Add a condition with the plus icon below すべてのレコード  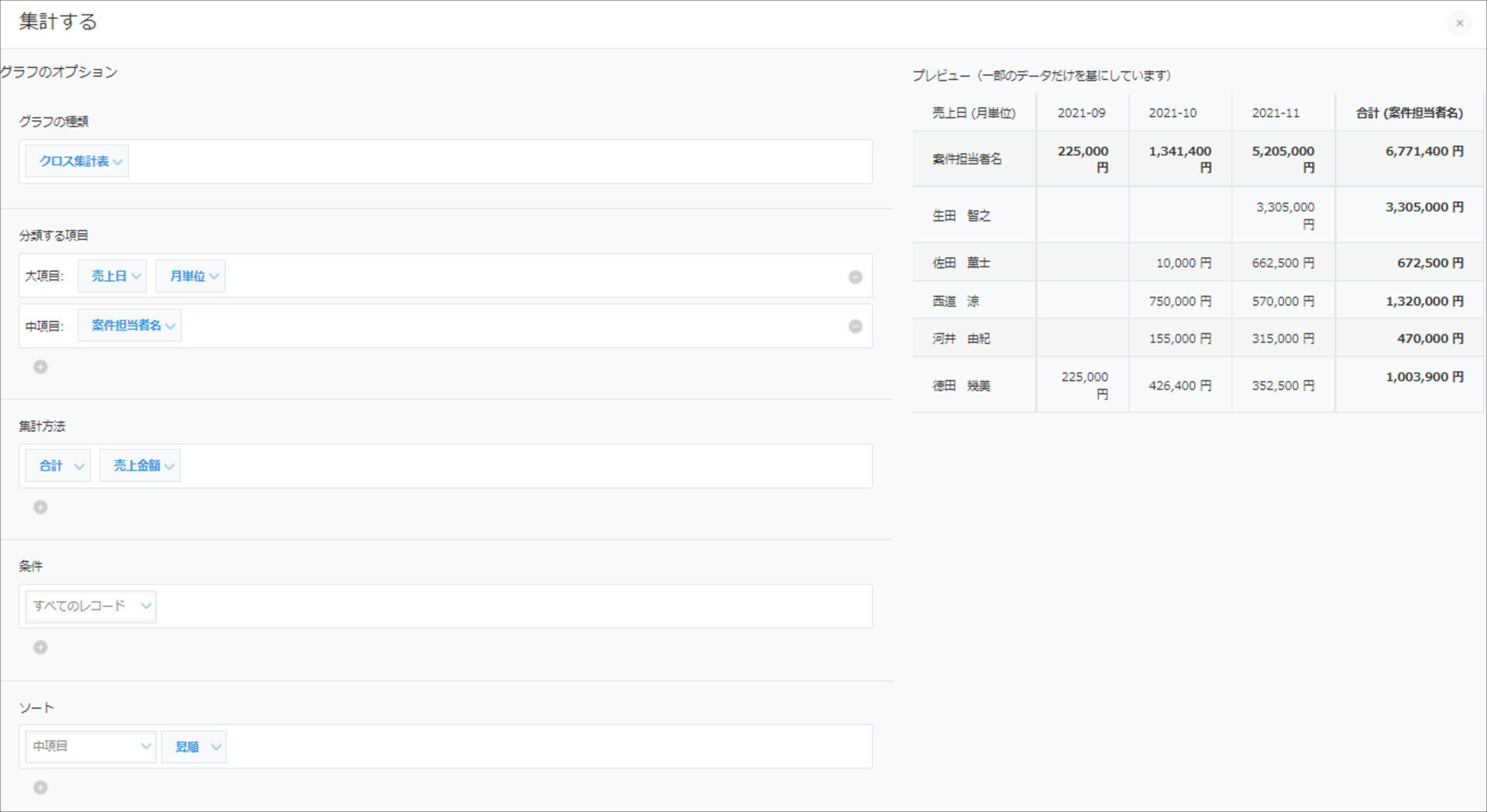pyautogui.click(x=40, y=647)
